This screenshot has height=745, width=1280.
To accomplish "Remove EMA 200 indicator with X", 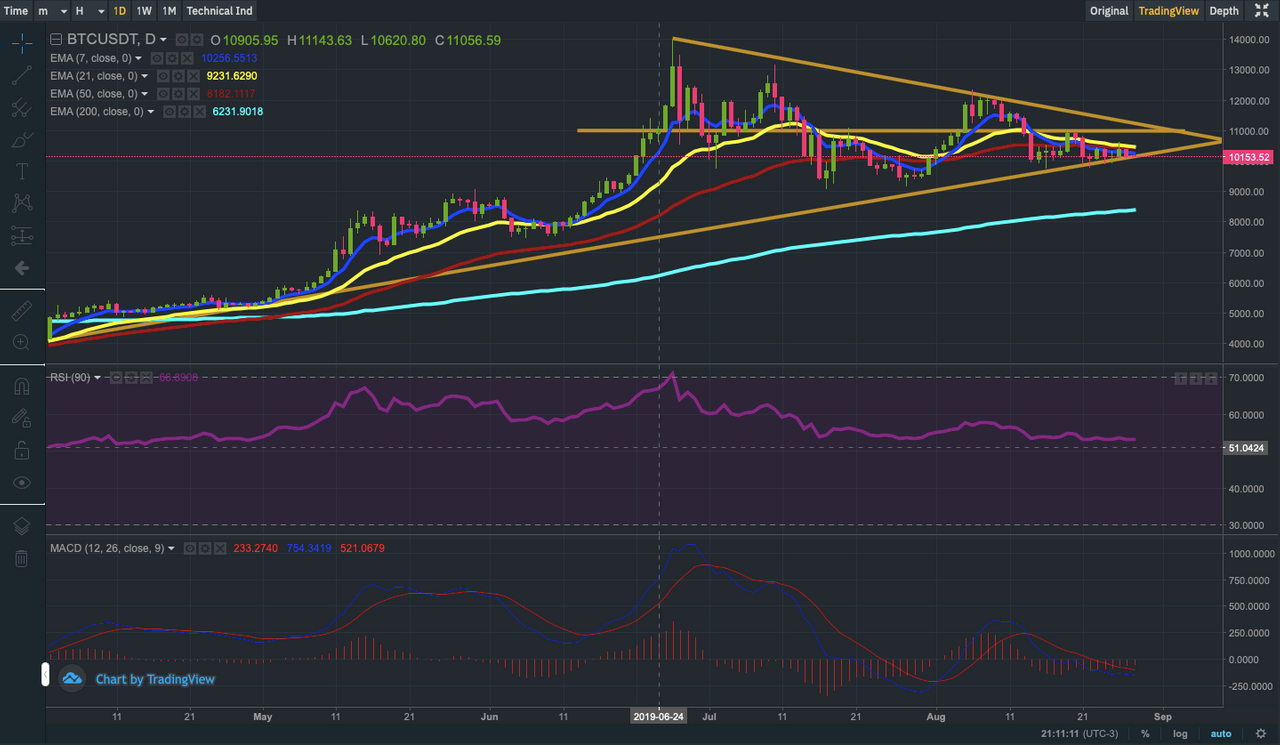I will (x=199, y=112).
